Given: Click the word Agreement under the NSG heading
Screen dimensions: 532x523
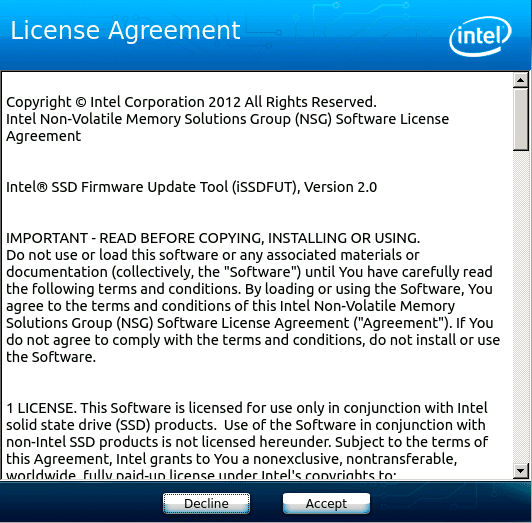Looking at the screenshot, I should 43,136.
